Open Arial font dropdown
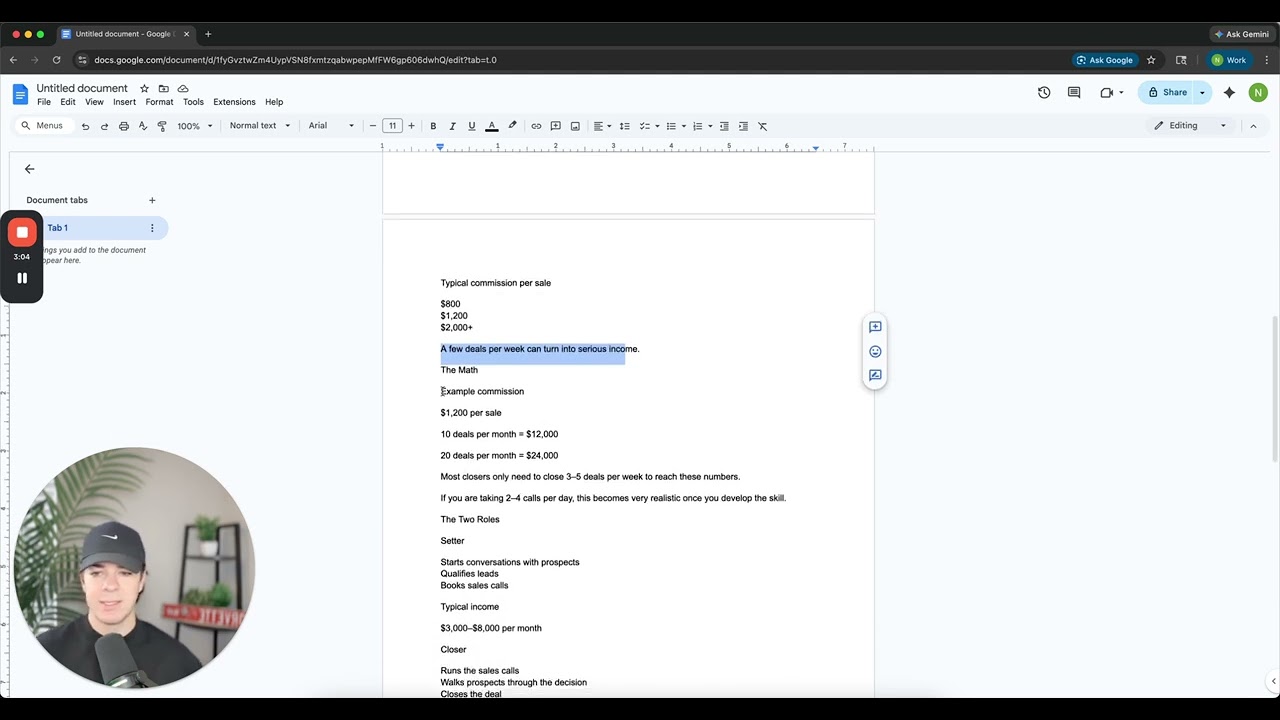Viewport: 1280px width, 720px height. tap(331, 126)
